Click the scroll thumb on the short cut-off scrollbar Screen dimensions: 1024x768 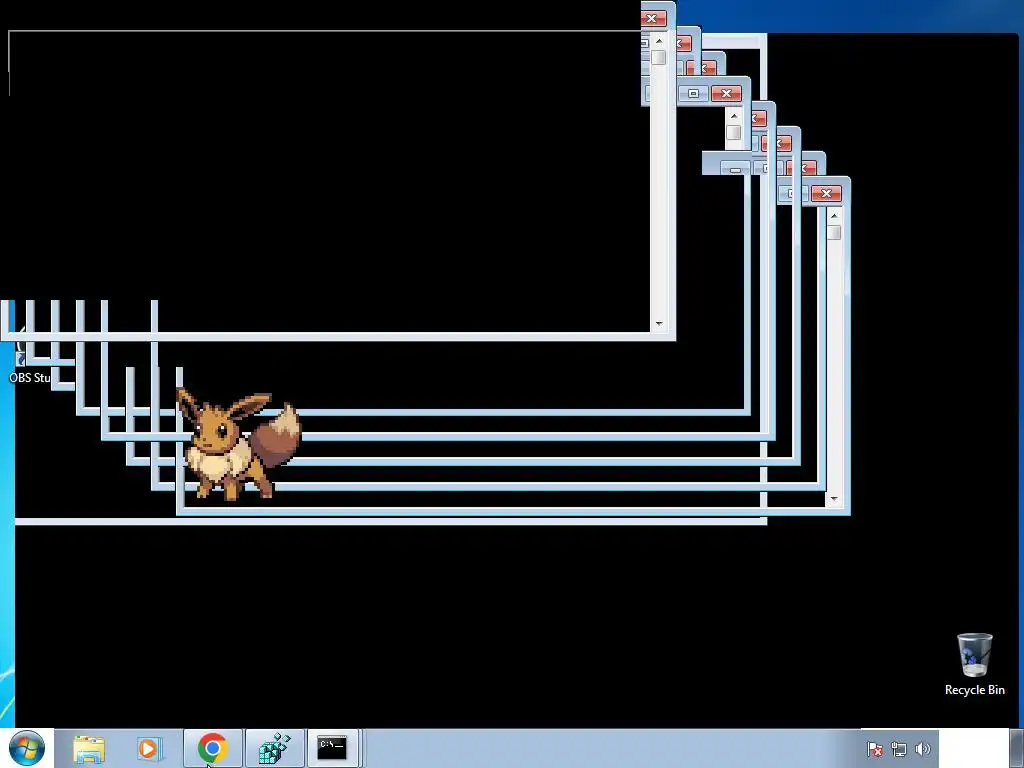734,133
